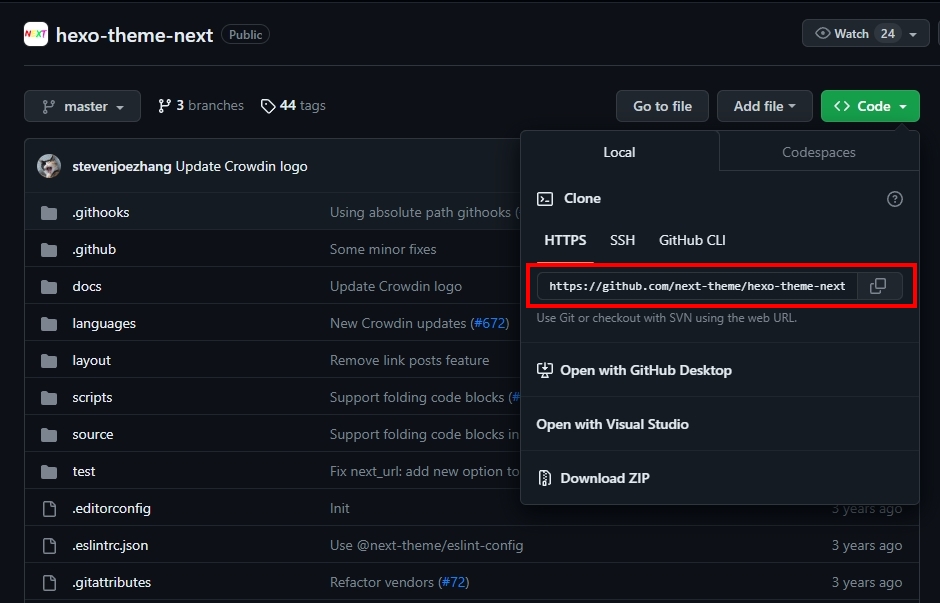
Task: Click the source folder icon
Action: coord(49,435)
